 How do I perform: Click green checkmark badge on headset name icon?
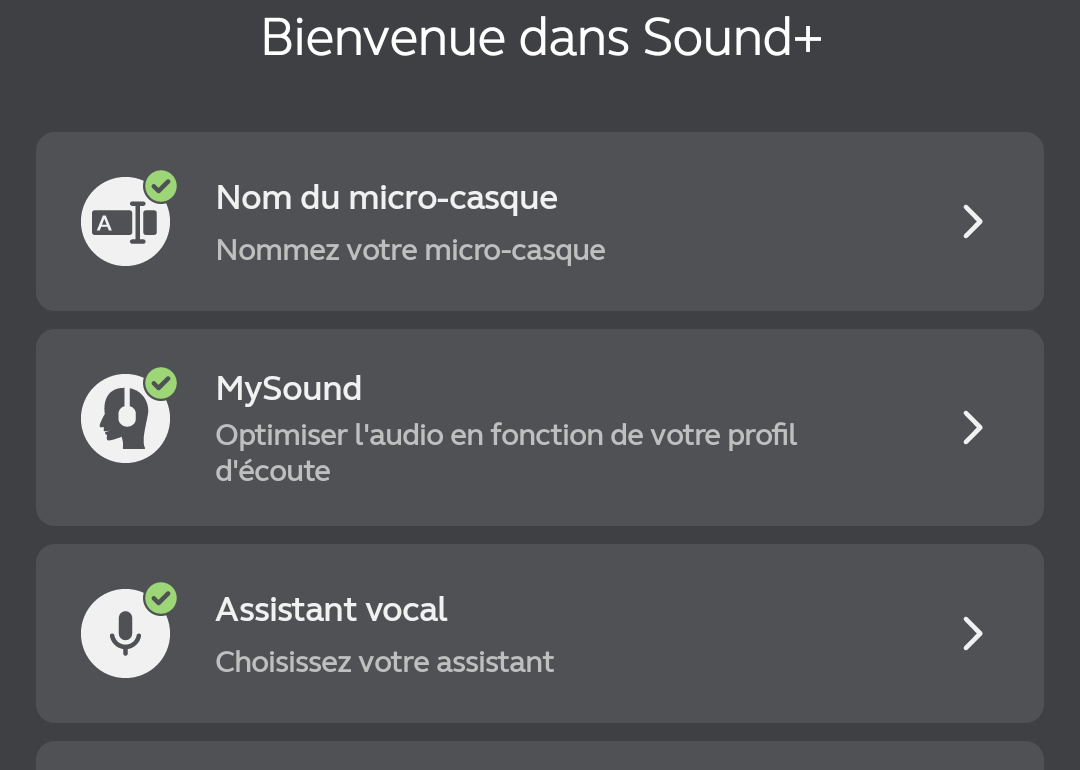tap(160, 187)
